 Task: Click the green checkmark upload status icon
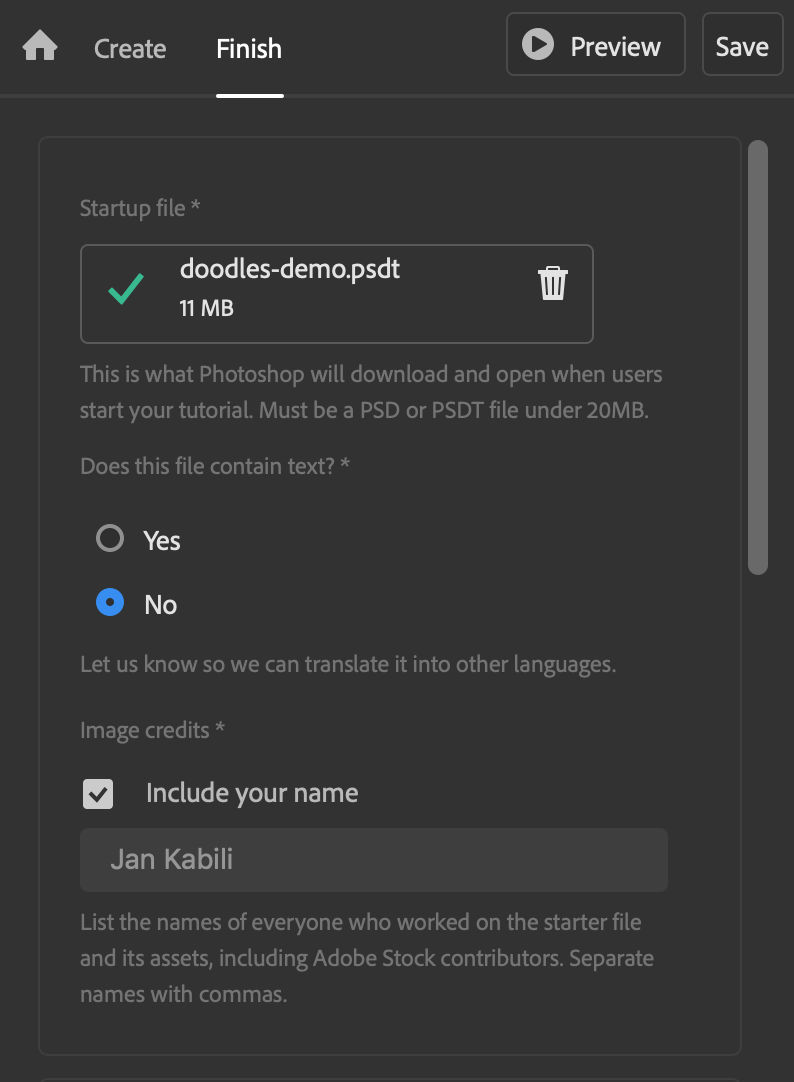pyautogui.click(x=126, y=290)
